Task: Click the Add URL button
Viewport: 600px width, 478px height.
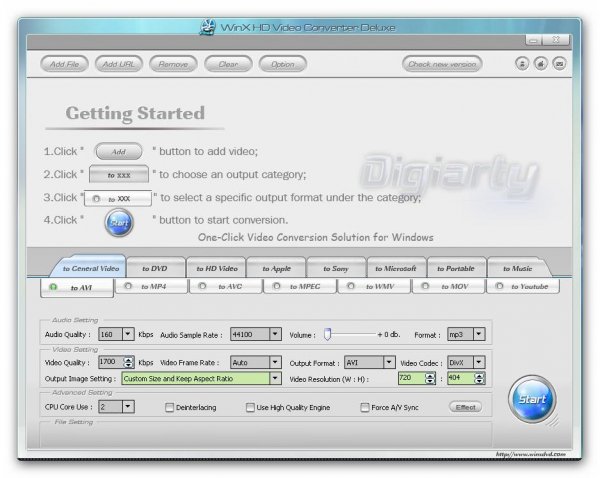Action: (119, 64)
